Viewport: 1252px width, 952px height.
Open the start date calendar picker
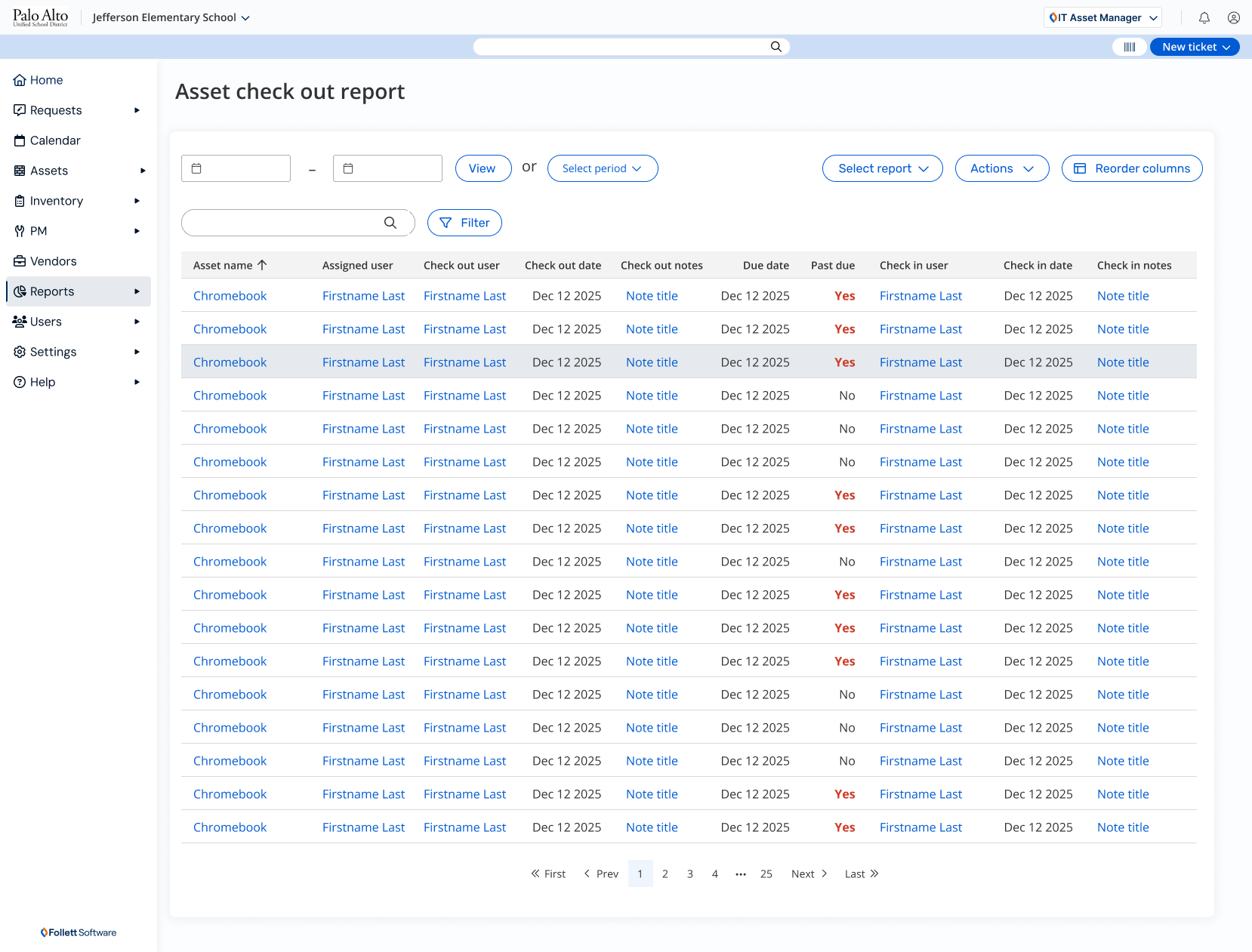[x=197, y=168]
